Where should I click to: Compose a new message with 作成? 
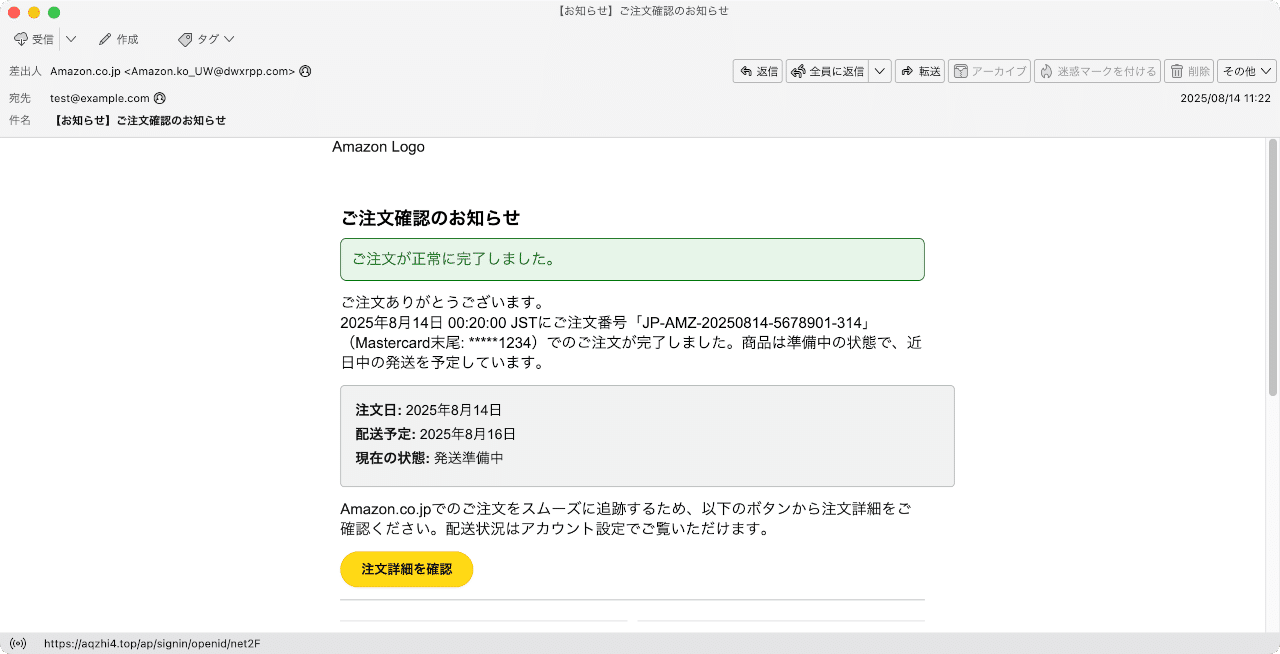(119, 39)
